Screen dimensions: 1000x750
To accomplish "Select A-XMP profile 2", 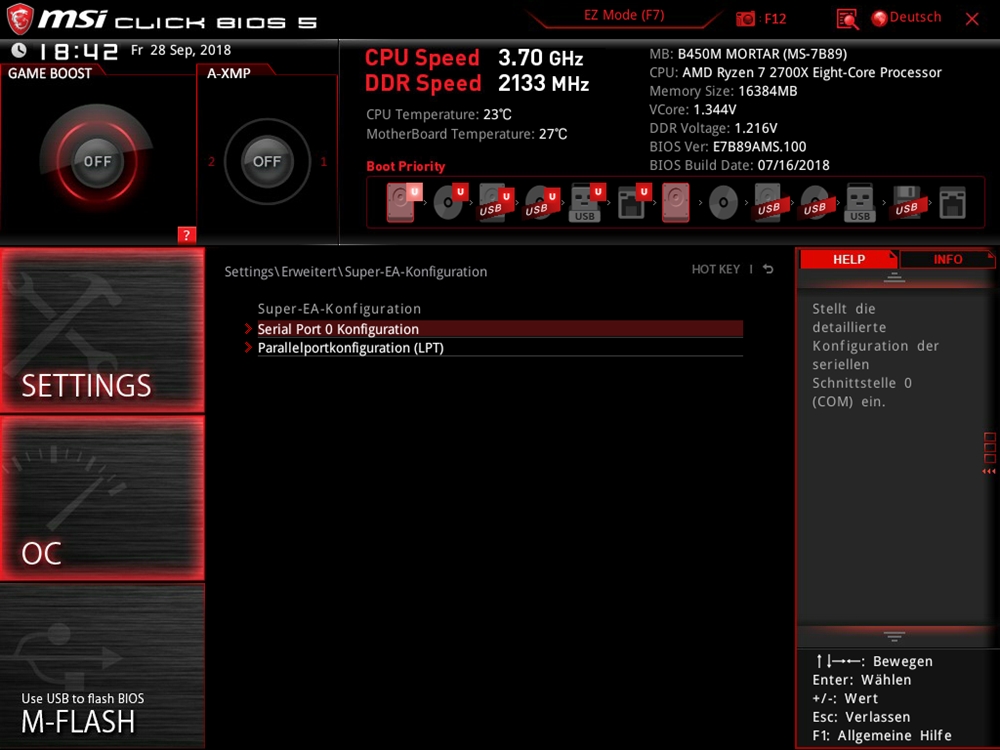I will (x=211, y=162).
